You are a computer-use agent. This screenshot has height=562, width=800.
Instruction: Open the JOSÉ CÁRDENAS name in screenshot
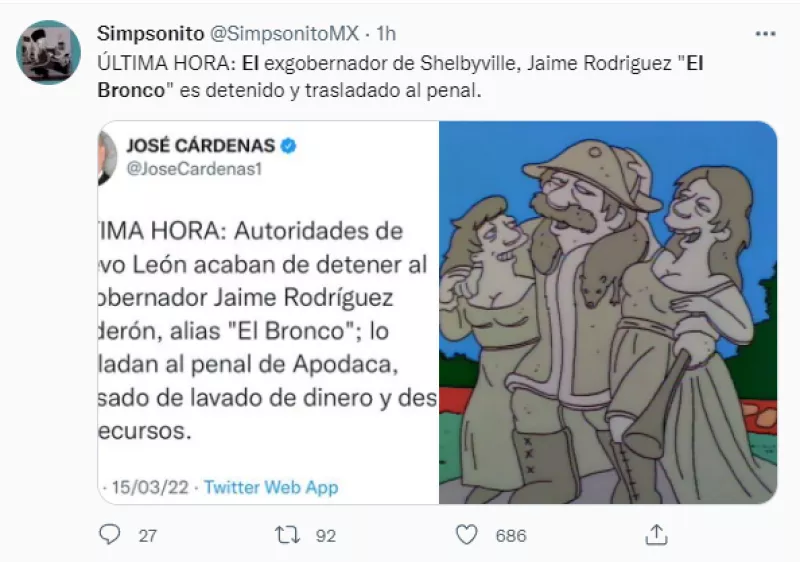(201, 146)
